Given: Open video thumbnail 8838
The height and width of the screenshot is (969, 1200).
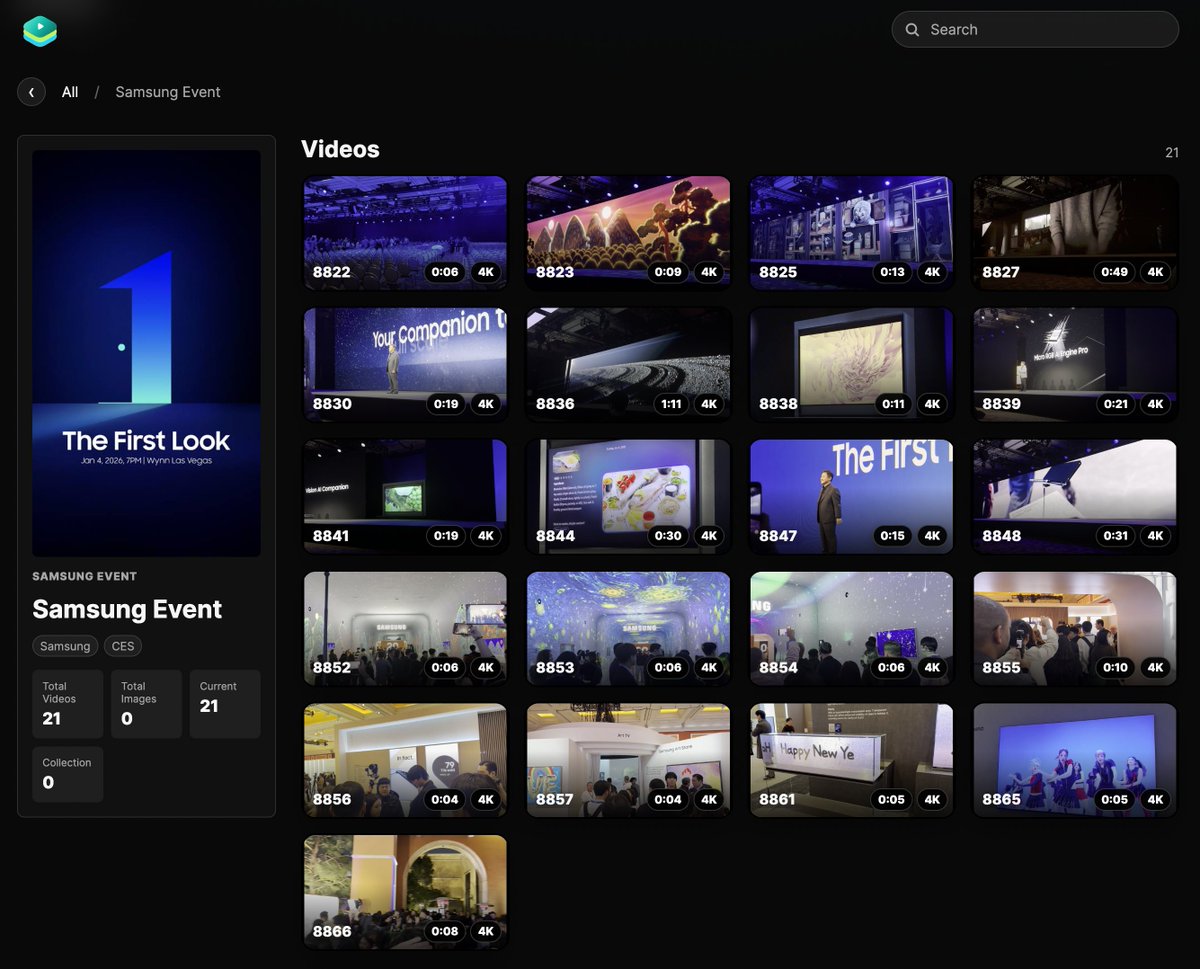Looking at the screenshot, I should (x=852, y=365).
